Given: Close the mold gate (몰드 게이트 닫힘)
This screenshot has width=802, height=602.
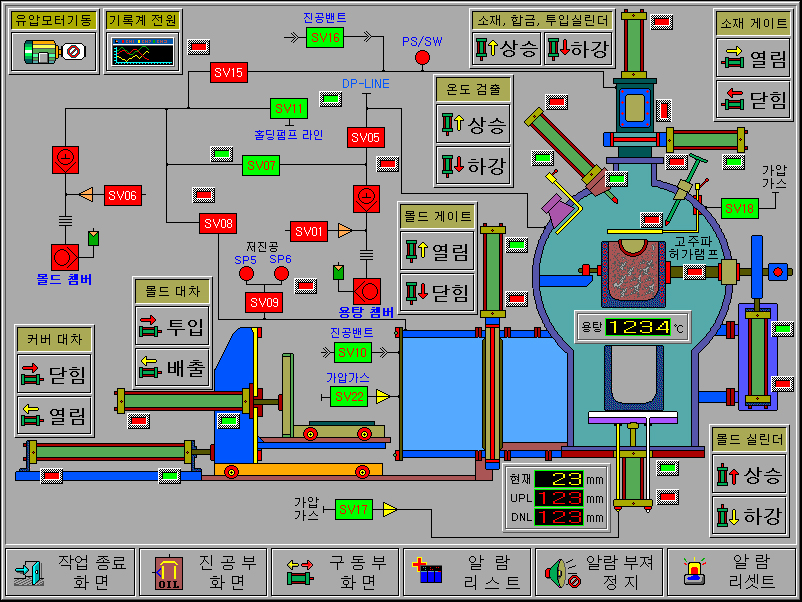Looking at the screenshot, I should coord(437,292).
